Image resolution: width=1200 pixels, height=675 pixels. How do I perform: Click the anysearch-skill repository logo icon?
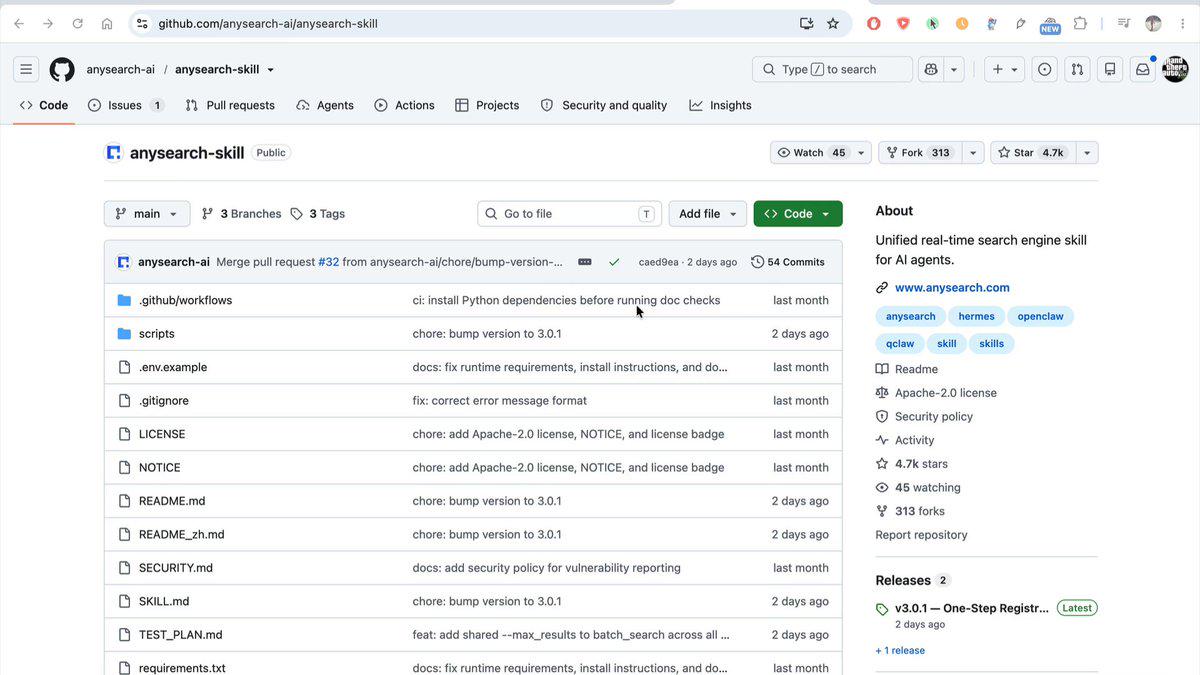(113, 153)
